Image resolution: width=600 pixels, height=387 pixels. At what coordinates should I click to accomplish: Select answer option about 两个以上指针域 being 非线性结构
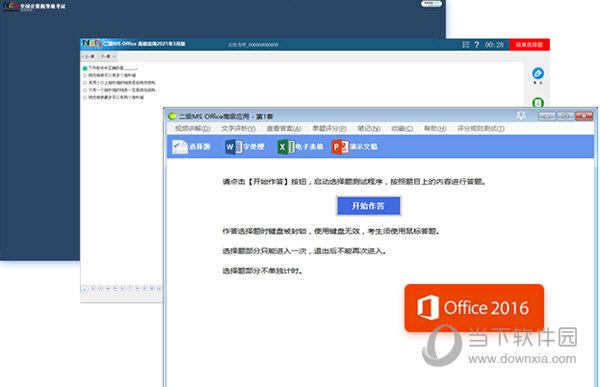[119, 83]
